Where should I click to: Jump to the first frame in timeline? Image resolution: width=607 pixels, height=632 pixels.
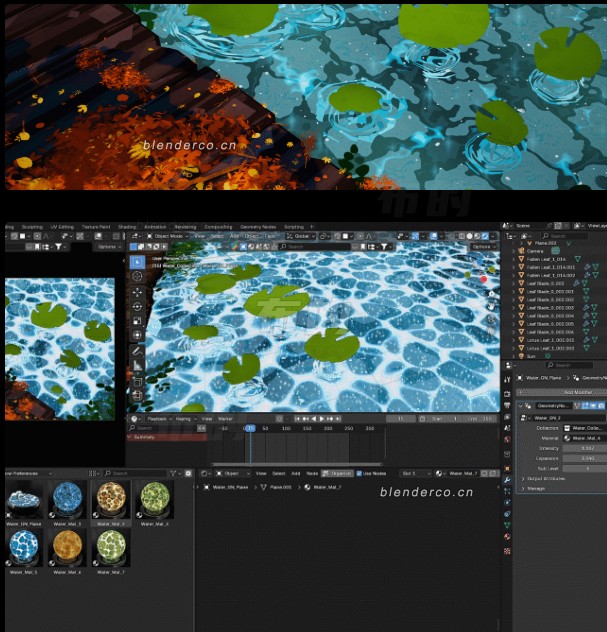pyautogui.click(x=297, y=419)
